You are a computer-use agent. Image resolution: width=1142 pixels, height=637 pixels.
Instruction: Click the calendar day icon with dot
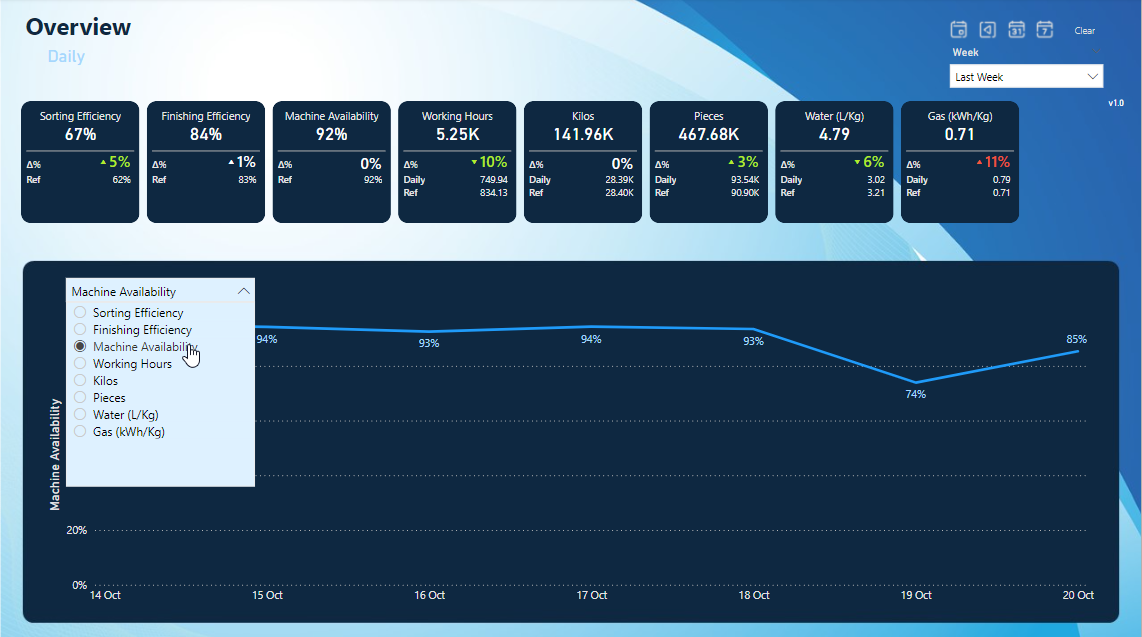[958, 29]
